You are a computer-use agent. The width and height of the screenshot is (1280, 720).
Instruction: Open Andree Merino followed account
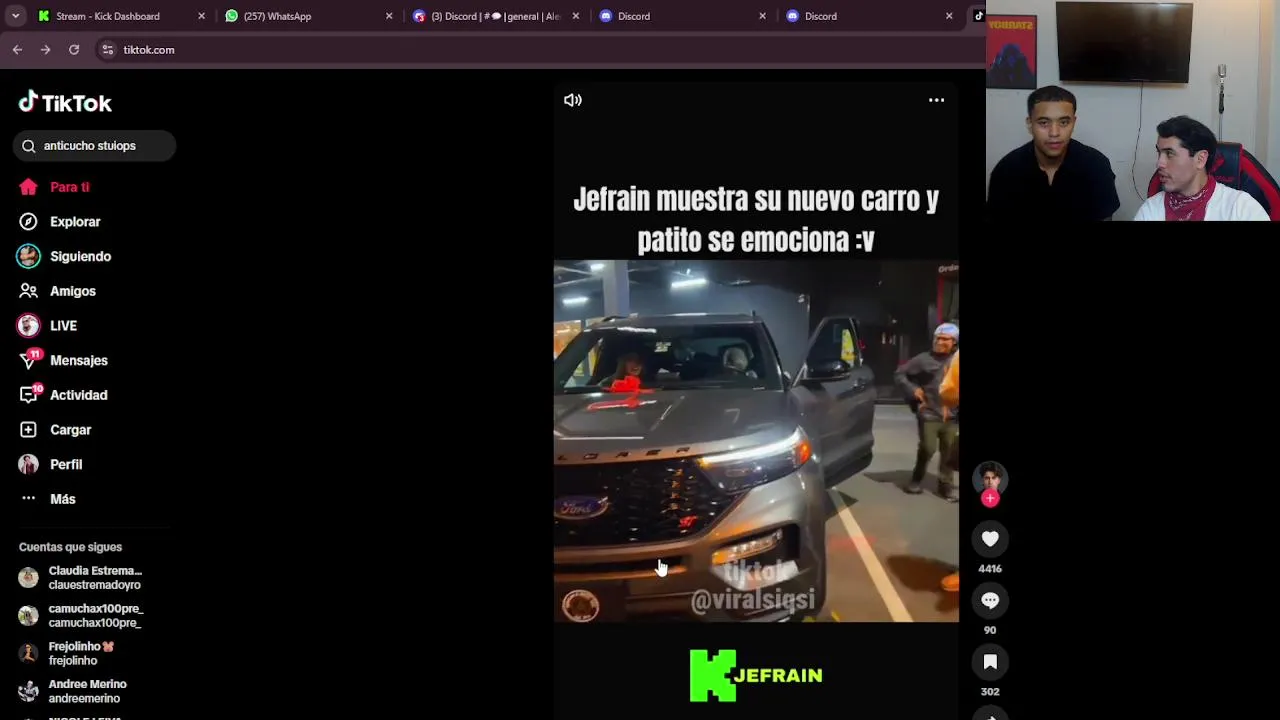[88, 692]
